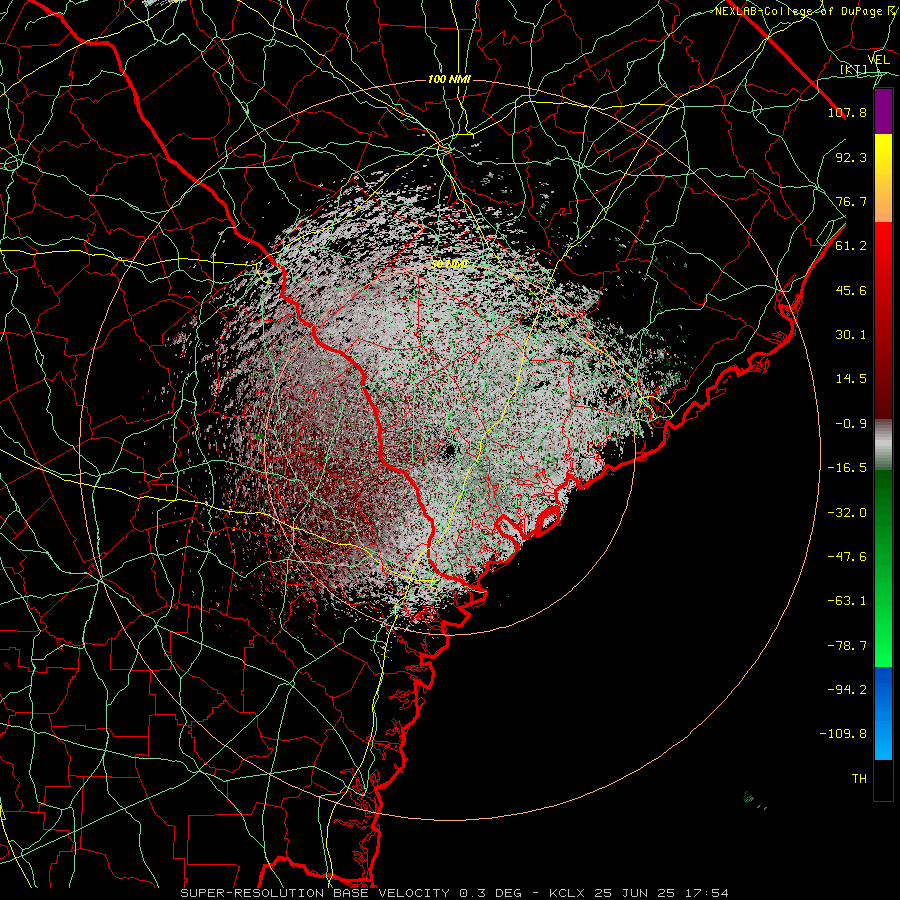Image resolution: width=900 pixels, height=900 pixels.
Task: Pick the green segment of the color bar
Action: pyautogui.click(x=884, y=568)
